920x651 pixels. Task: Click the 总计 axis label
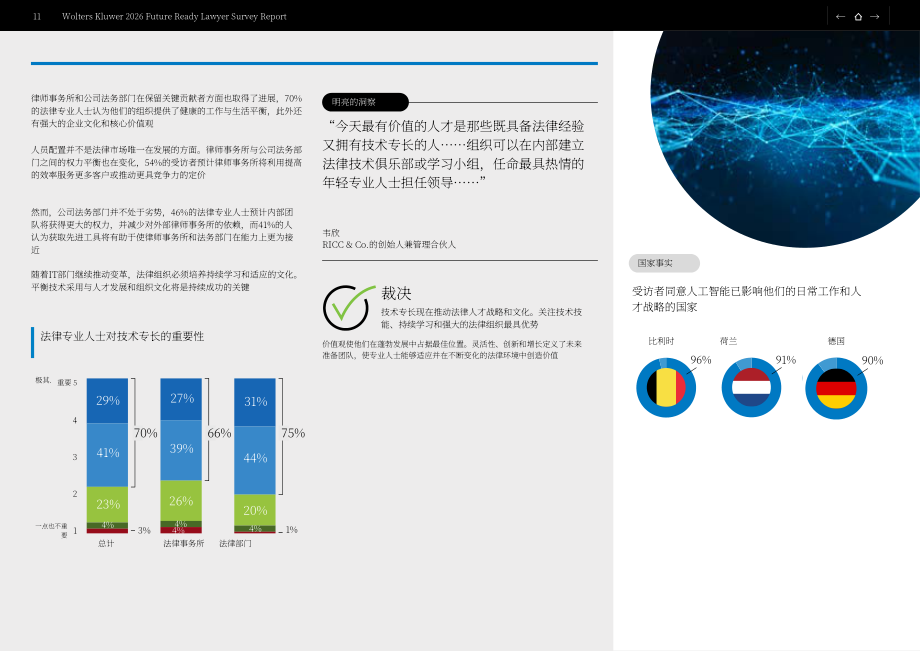click(x=106, y=544)
